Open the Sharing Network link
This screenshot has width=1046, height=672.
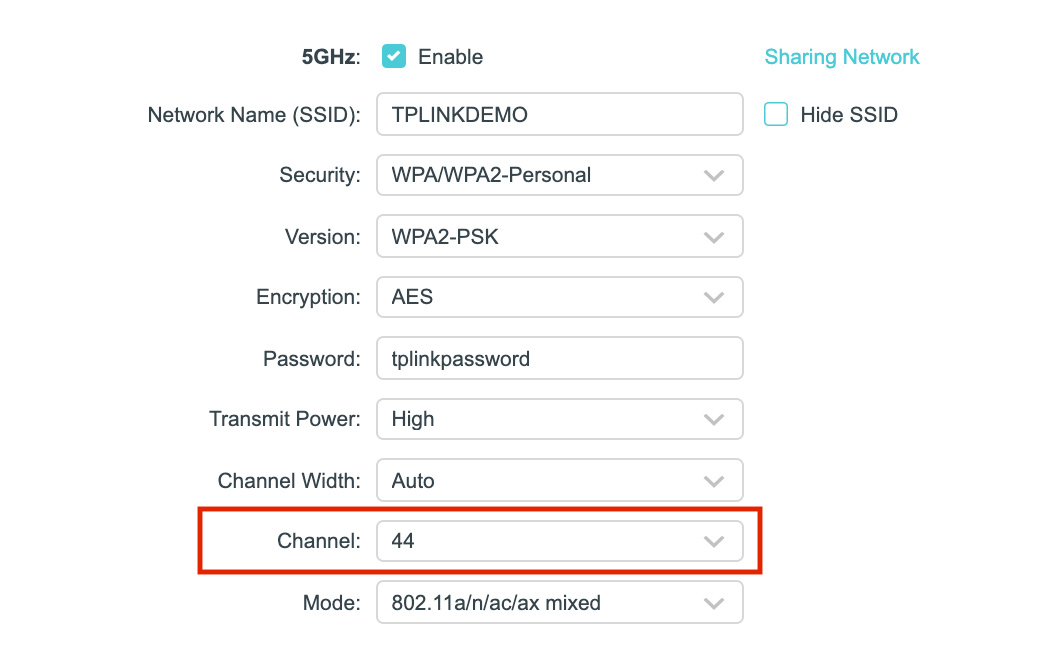point(841,57)
